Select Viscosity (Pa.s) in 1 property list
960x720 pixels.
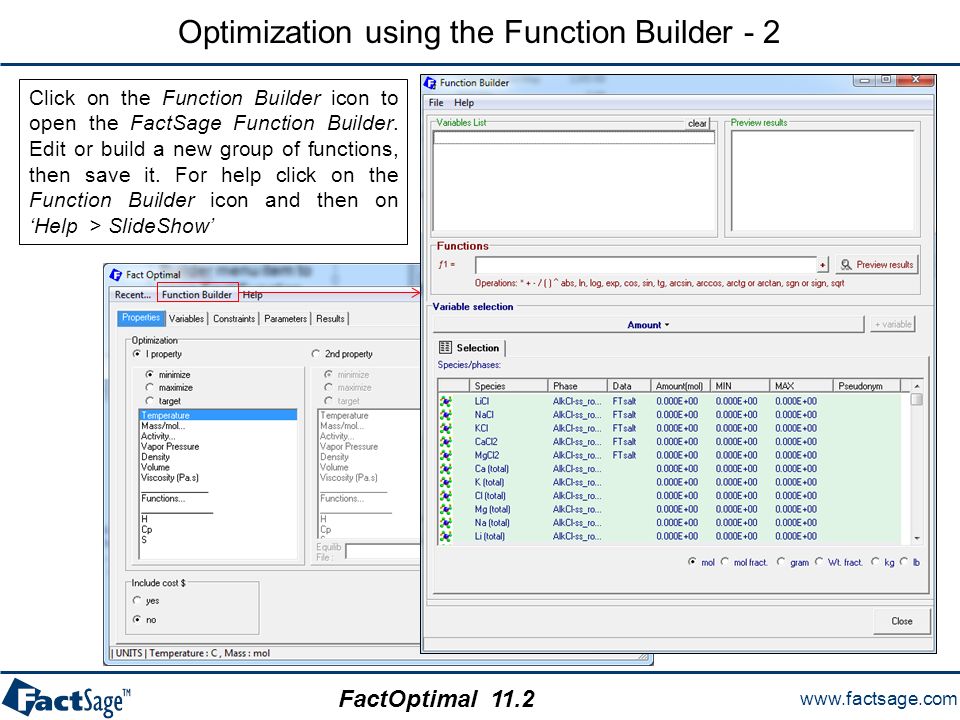click(219, 478)
